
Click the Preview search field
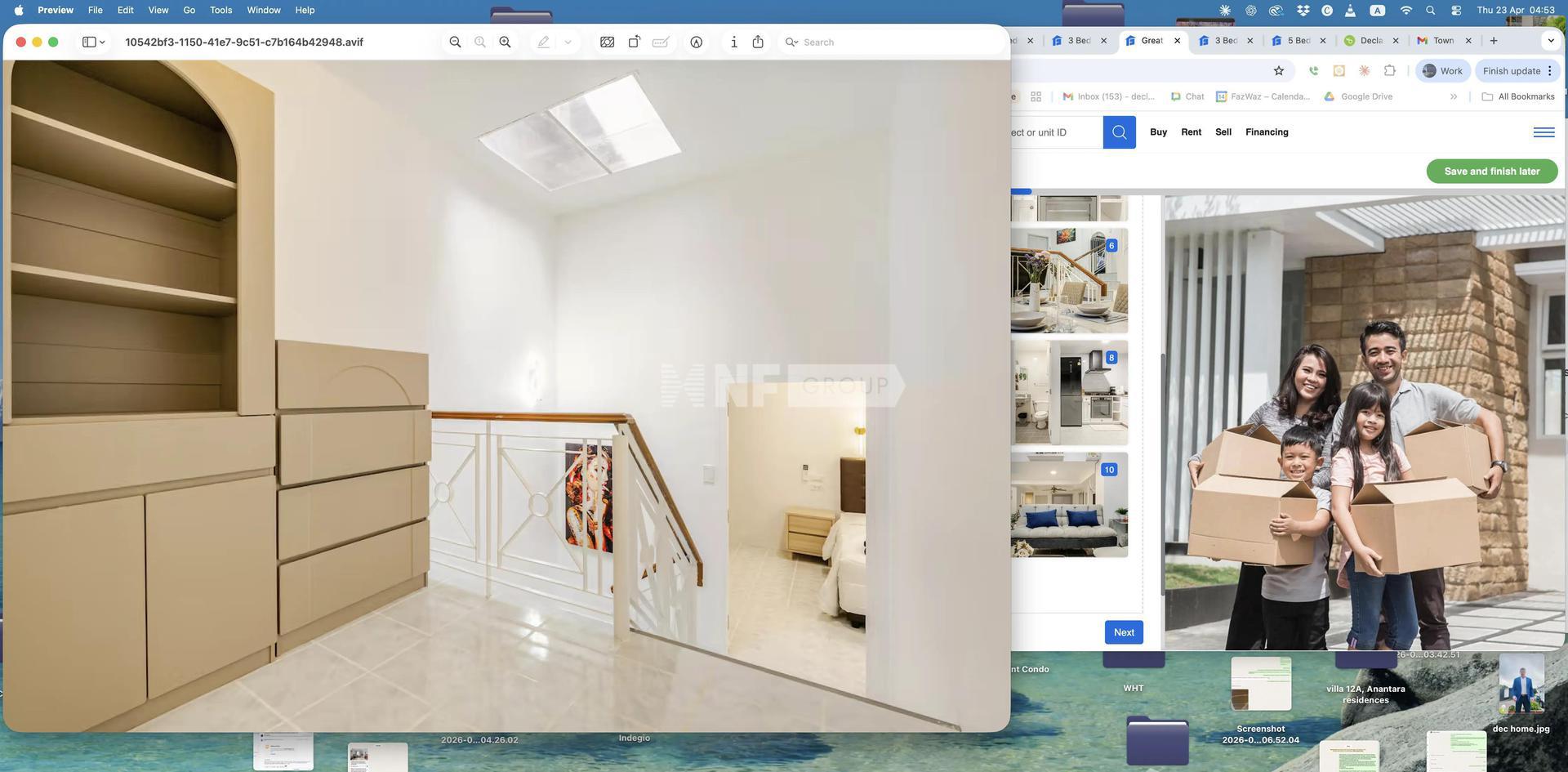pos(892,42)
